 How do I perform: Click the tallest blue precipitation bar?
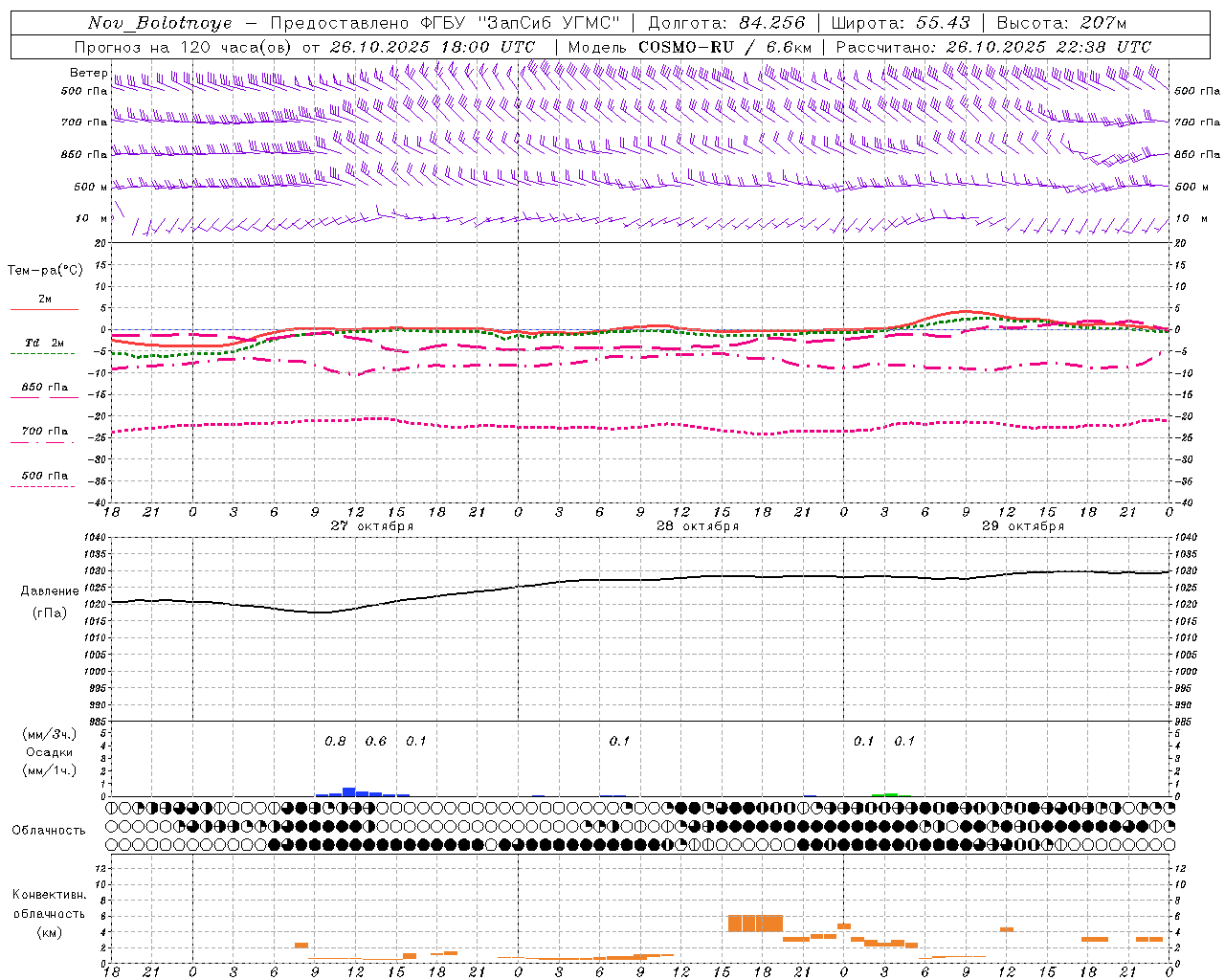pyautogui.click(x=348, y=791)
